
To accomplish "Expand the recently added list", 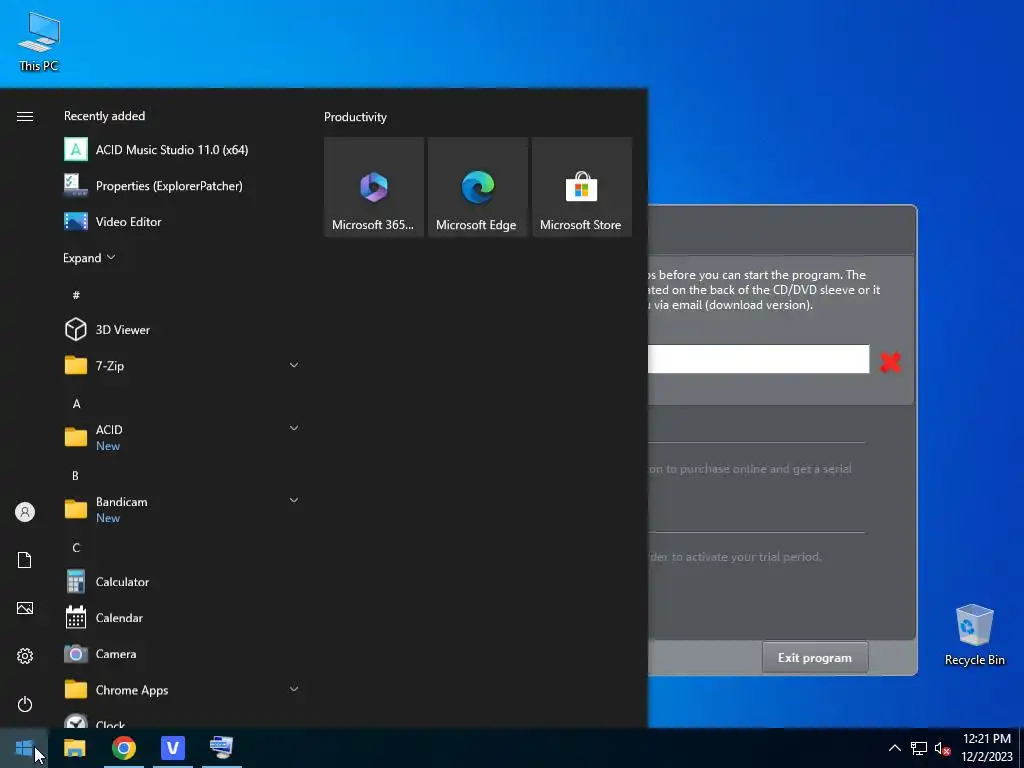I will (x=89, y=258).
